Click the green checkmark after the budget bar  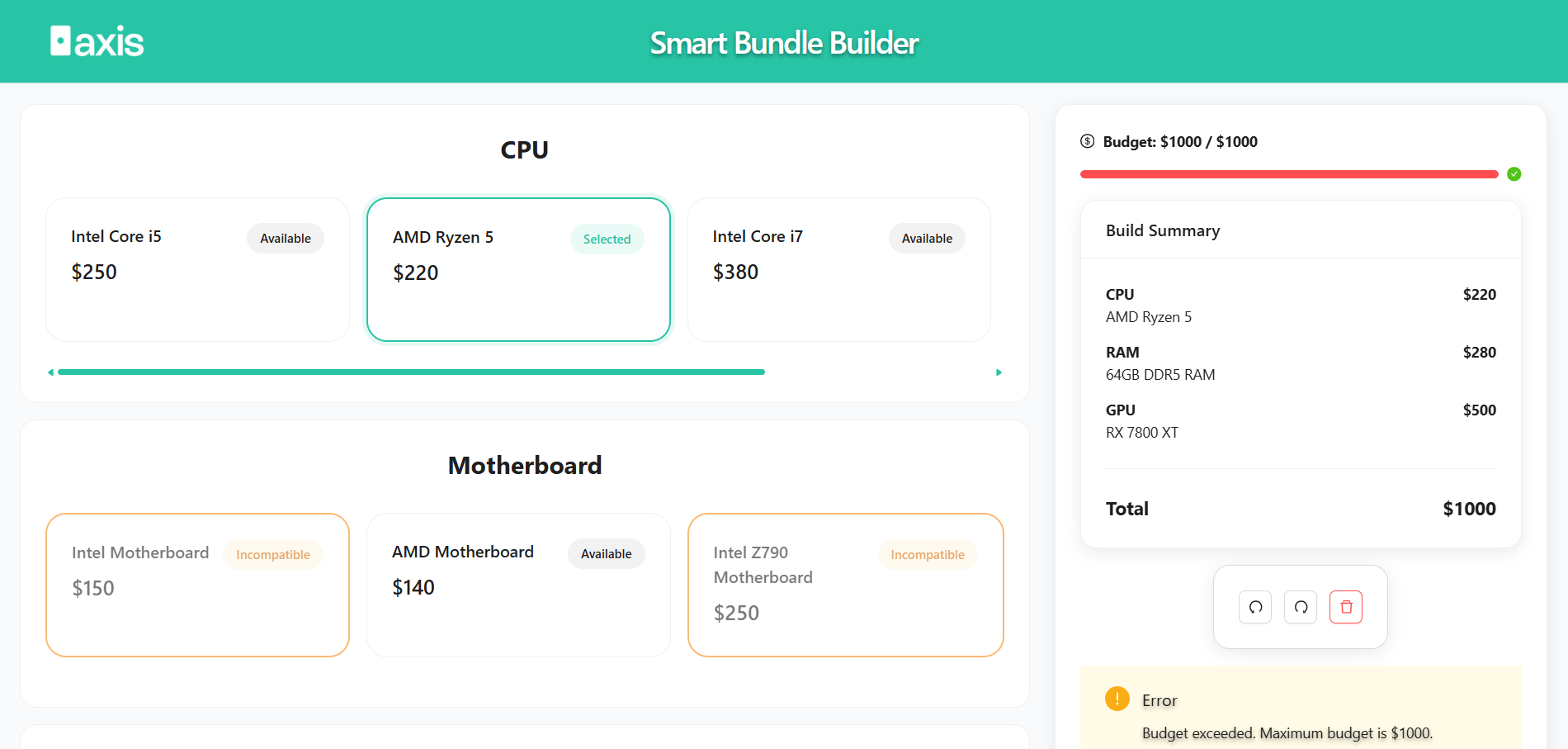tap(1514, 174)
